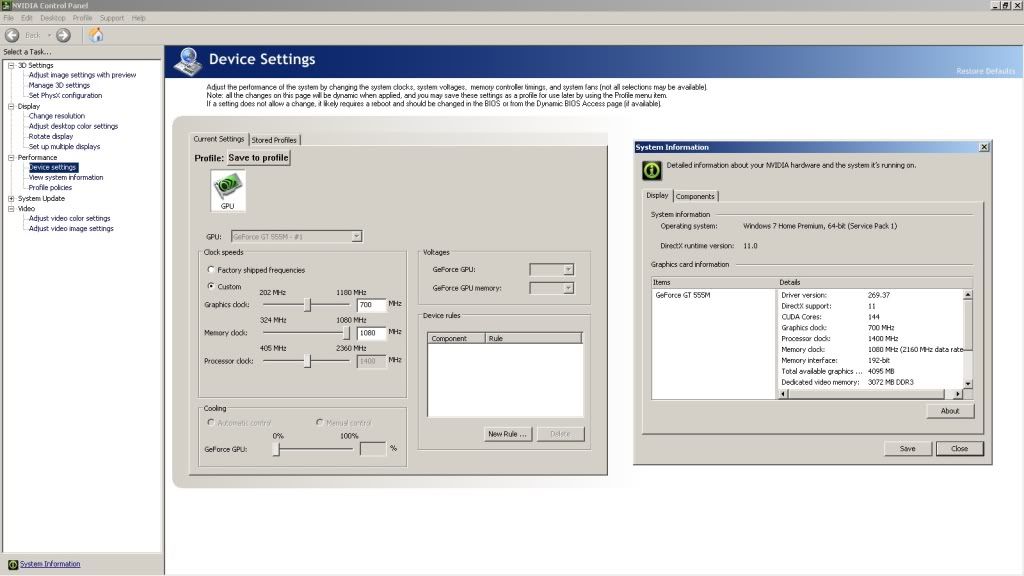Select Factory shipped frequencies radio button
1024x576 pixels.
pyautogui.click(x=211, y=269)
